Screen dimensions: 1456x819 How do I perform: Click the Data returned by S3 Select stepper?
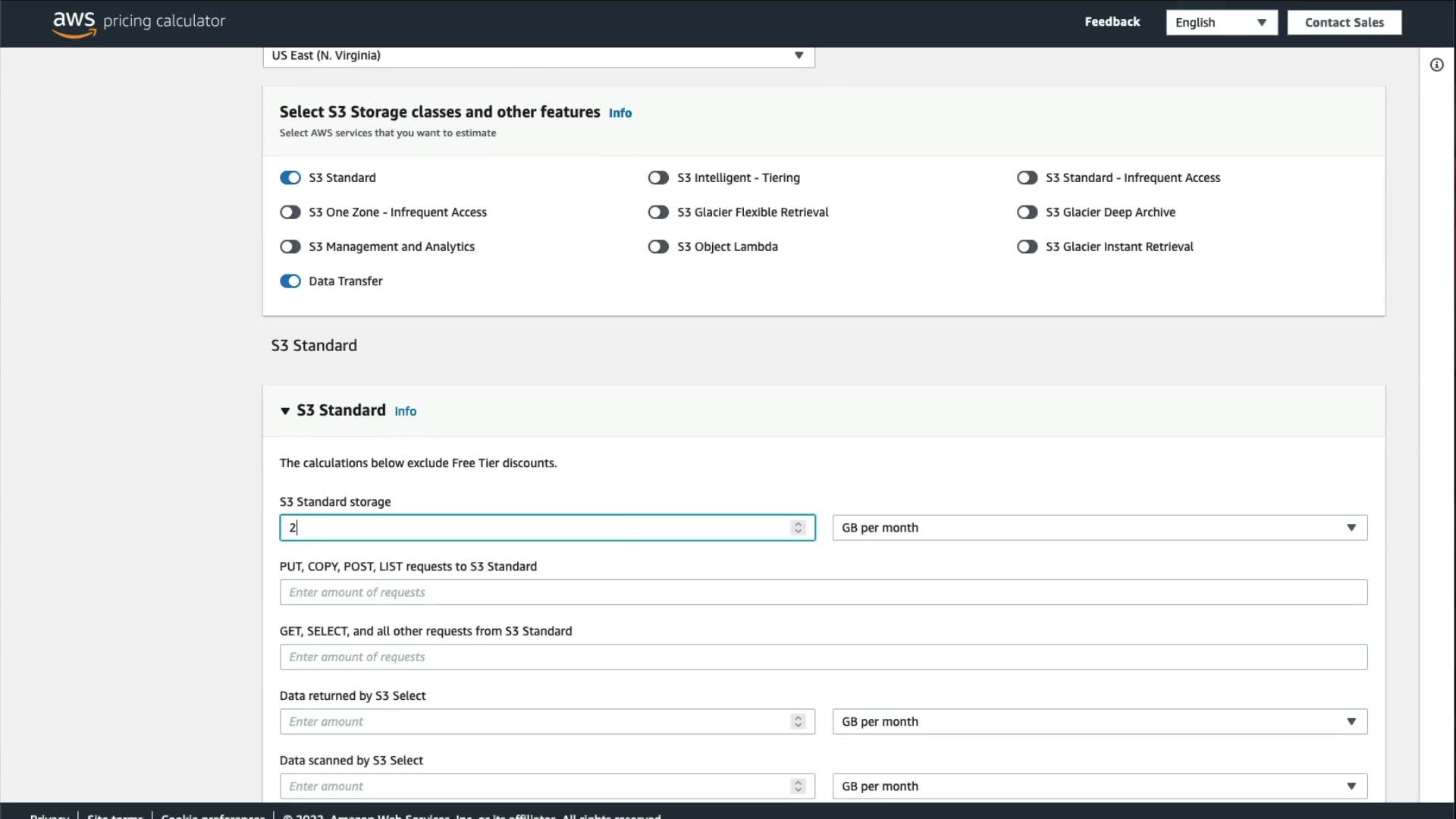(798, 722)
